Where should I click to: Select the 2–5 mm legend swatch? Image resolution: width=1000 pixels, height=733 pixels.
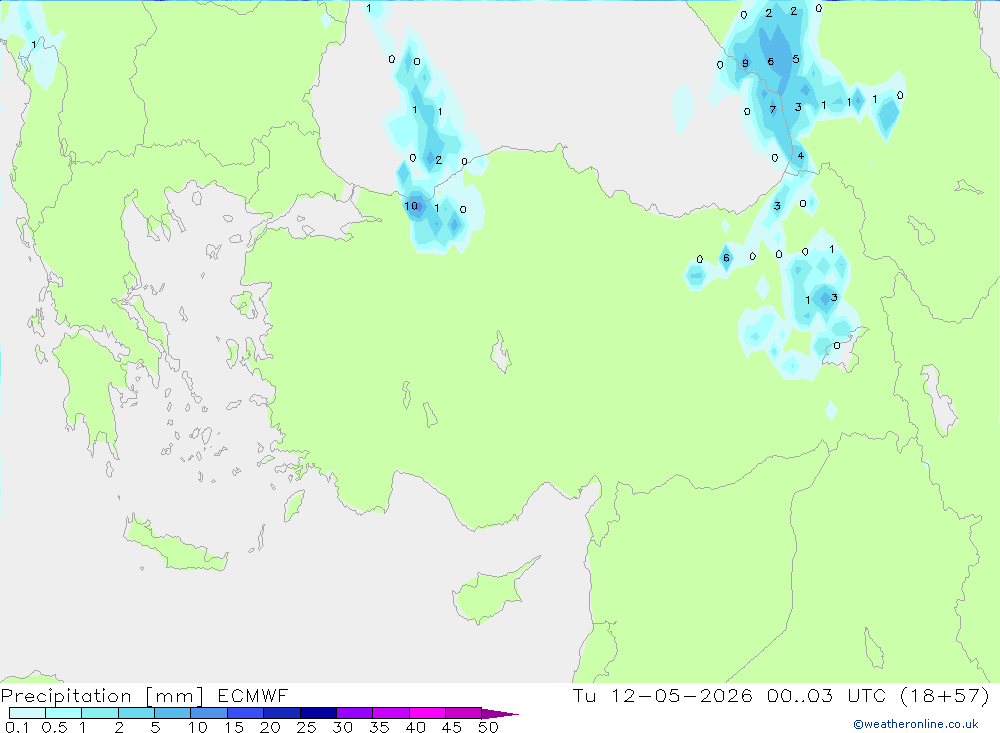[x=136, y=713]
